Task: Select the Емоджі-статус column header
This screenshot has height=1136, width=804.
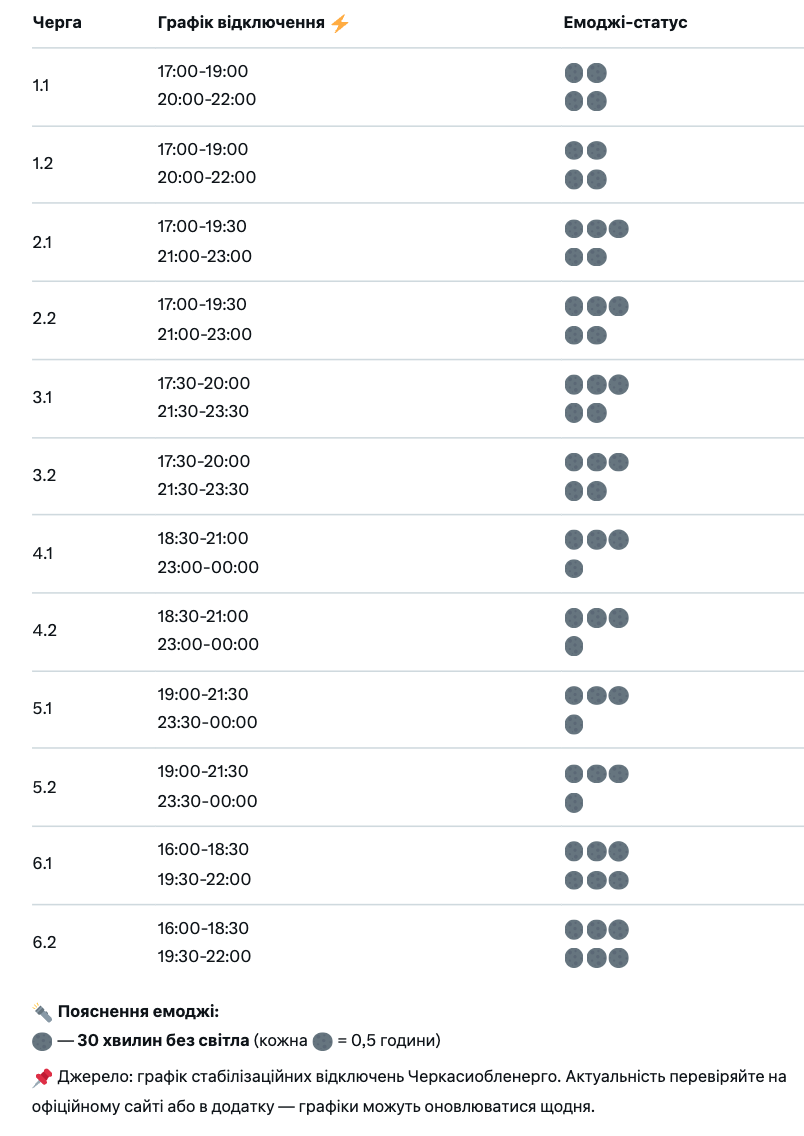Action: click(625, 23)
